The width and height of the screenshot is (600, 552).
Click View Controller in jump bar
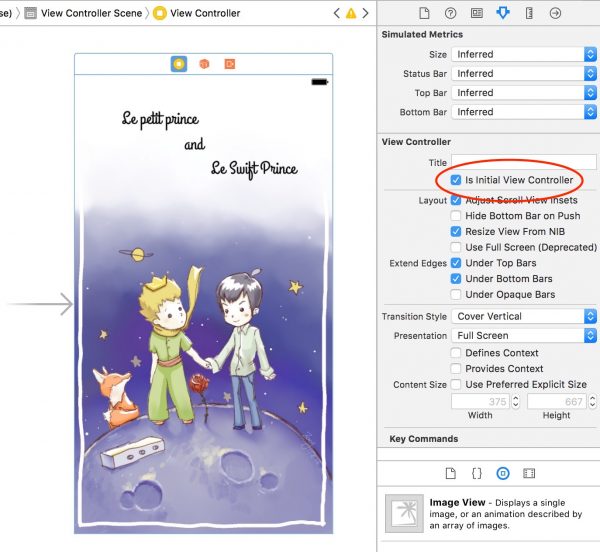[205, 13]
